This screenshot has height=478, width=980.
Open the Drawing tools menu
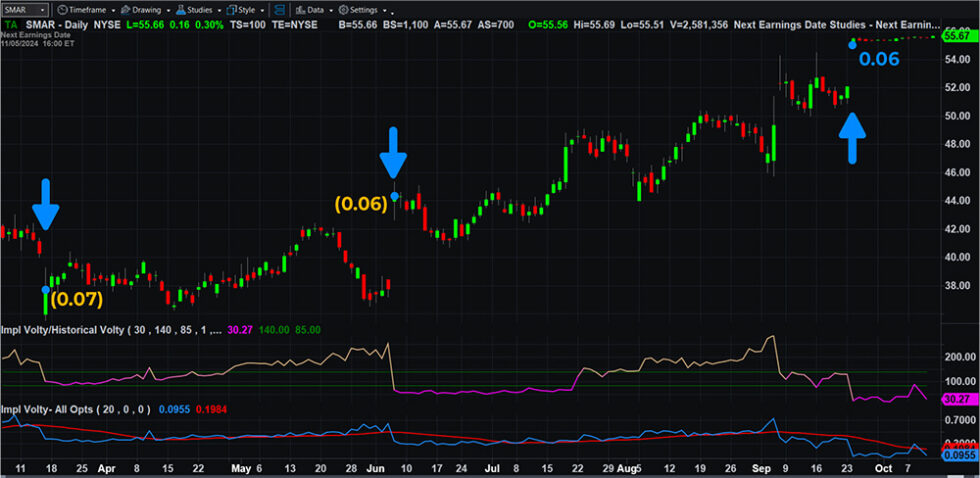(x=140, y=10)
